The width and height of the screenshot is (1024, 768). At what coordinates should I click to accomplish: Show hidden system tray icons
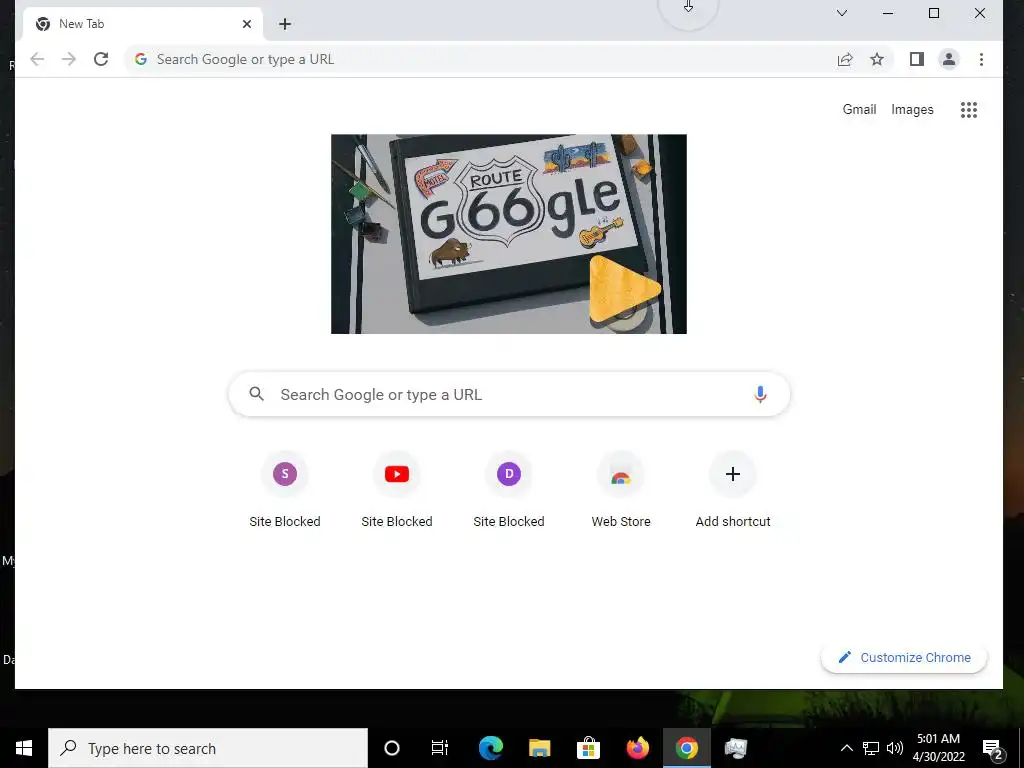(846, 748)
